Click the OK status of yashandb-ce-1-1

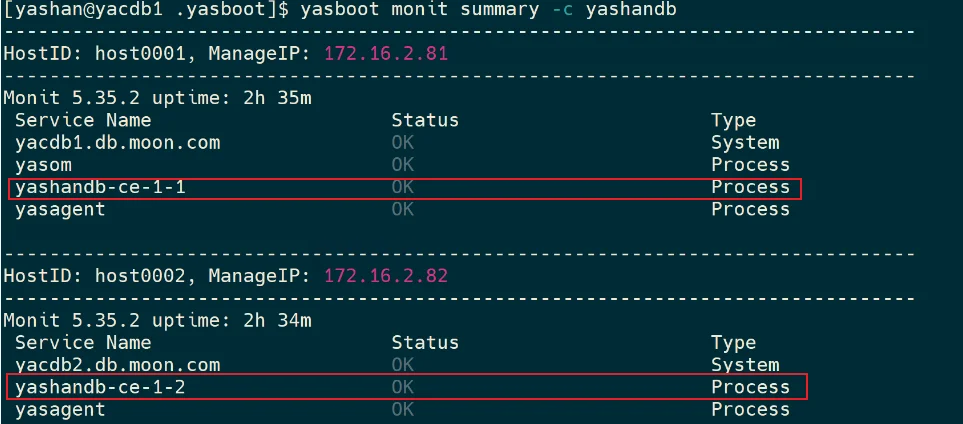(403, 187)
